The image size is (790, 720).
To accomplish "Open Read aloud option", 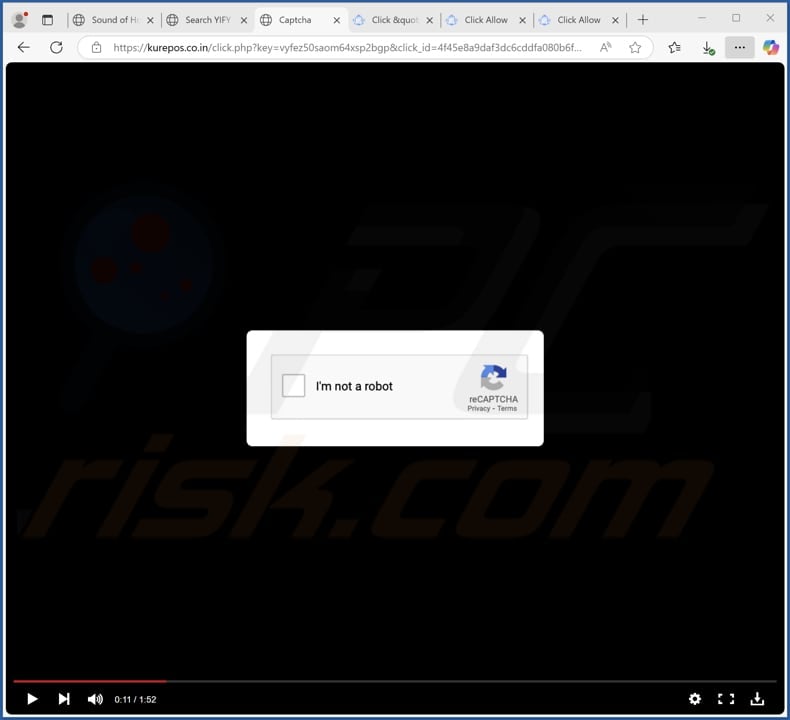I will tap(606, 47).
